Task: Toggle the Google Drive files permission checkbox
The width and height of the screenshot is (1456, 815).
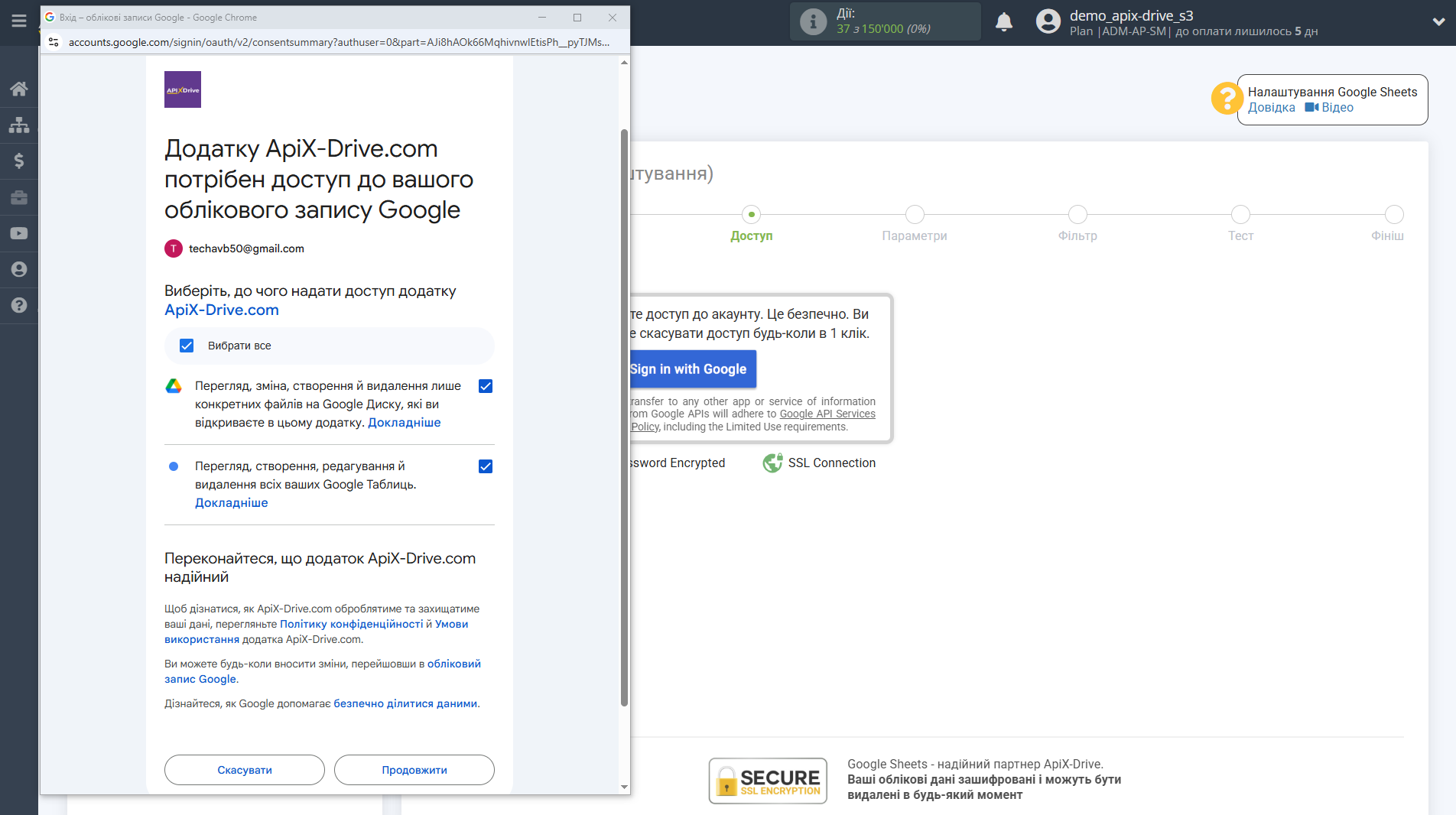Action: click(x=486, y=386)
